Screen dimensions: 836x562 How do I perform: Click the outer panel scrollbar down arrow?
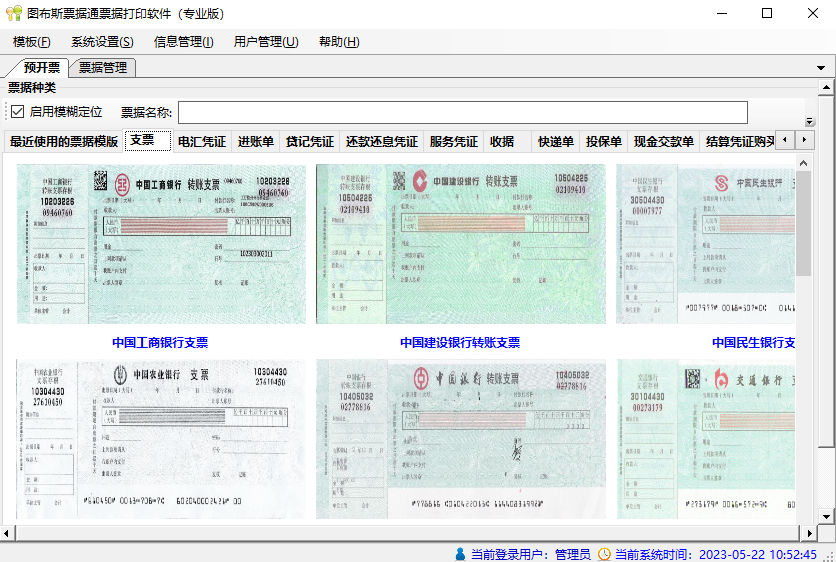826,516
